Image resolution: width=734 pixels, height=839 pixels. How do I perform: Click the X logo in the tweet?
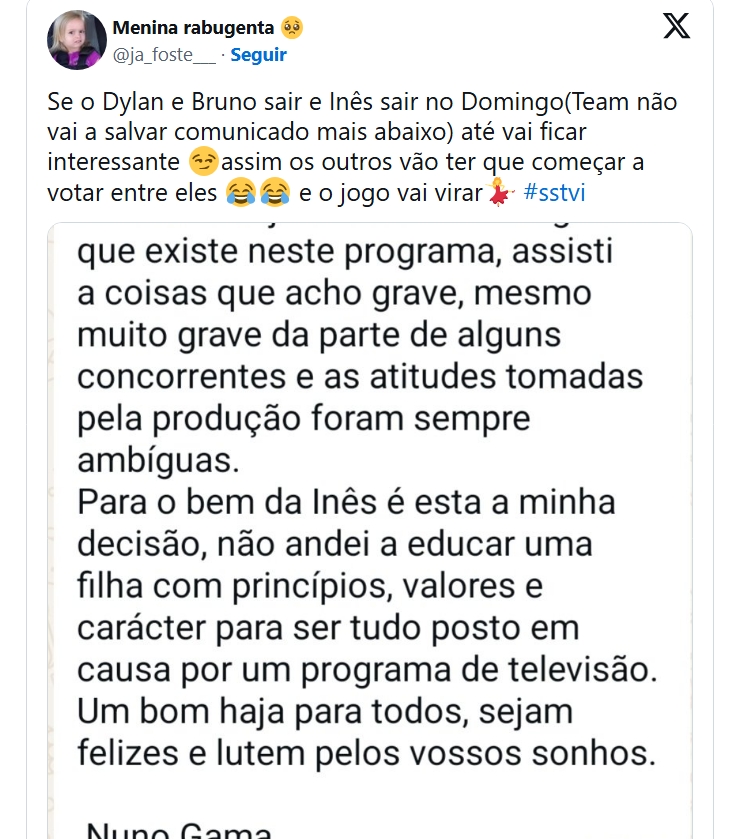click(677, 26)
